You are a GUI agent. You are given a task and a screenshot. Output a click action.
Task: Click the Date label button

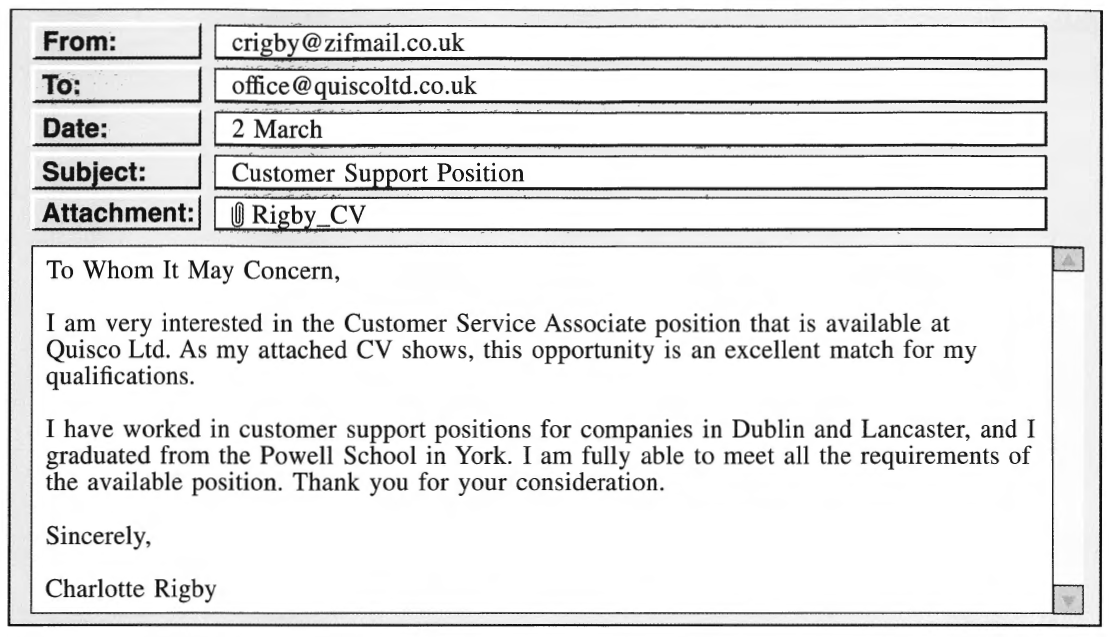(x=117, y=129)
